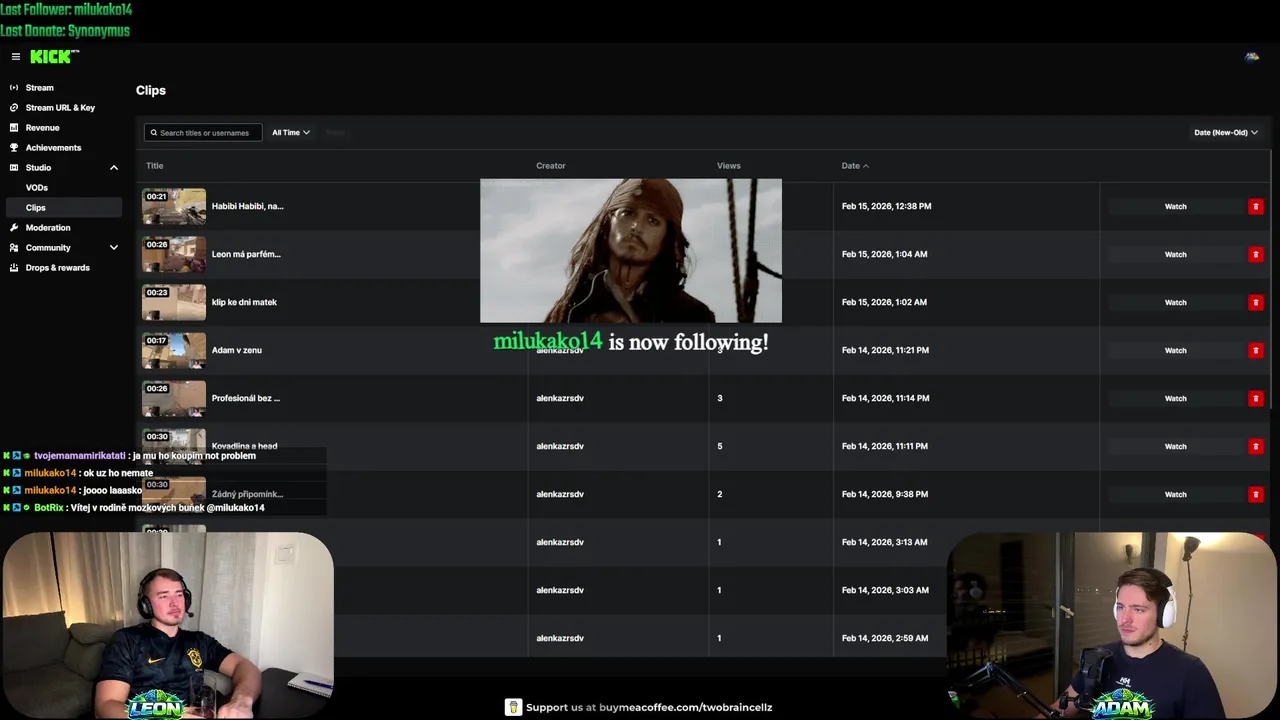The image size is (1280, 720).
Task: Click the 'Feb 14, 2026, 11:14 PM' date
Action: click(885, 398)
